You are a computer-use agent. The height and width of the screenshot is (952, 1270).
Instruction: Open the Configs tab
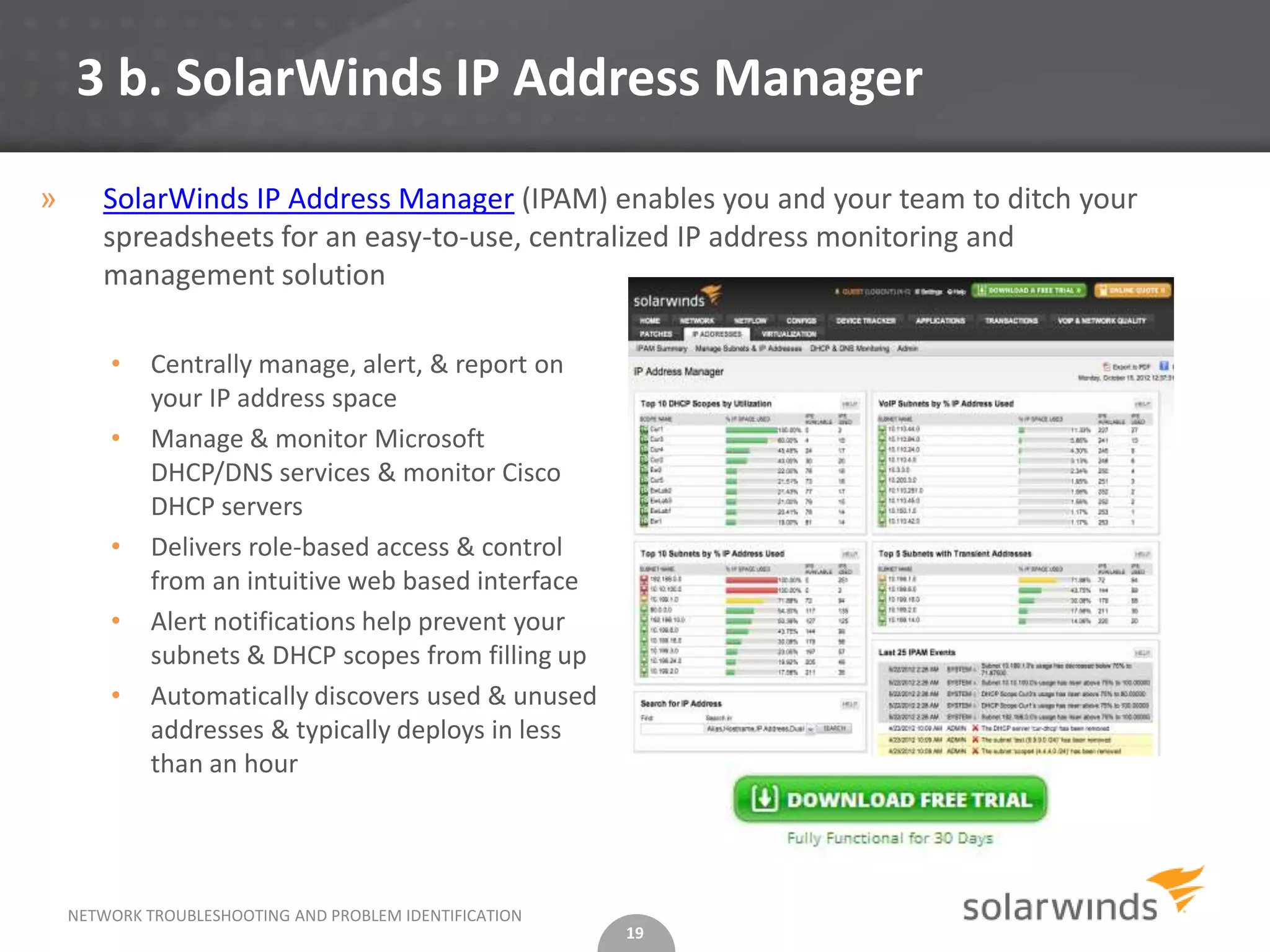[801, 320]
